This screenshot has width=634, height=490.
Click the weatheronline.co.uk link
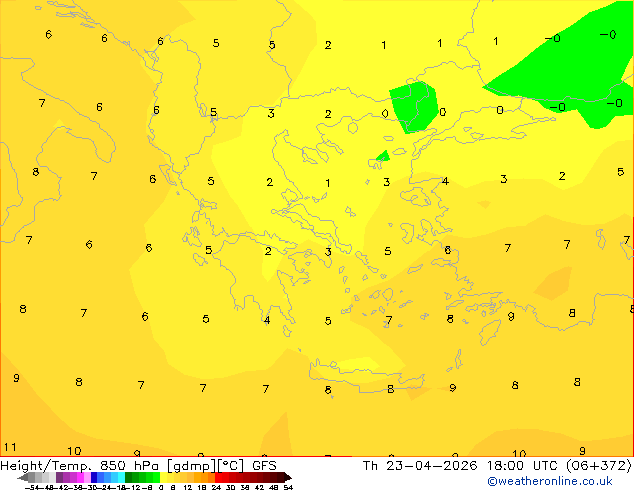pos(550,481)
